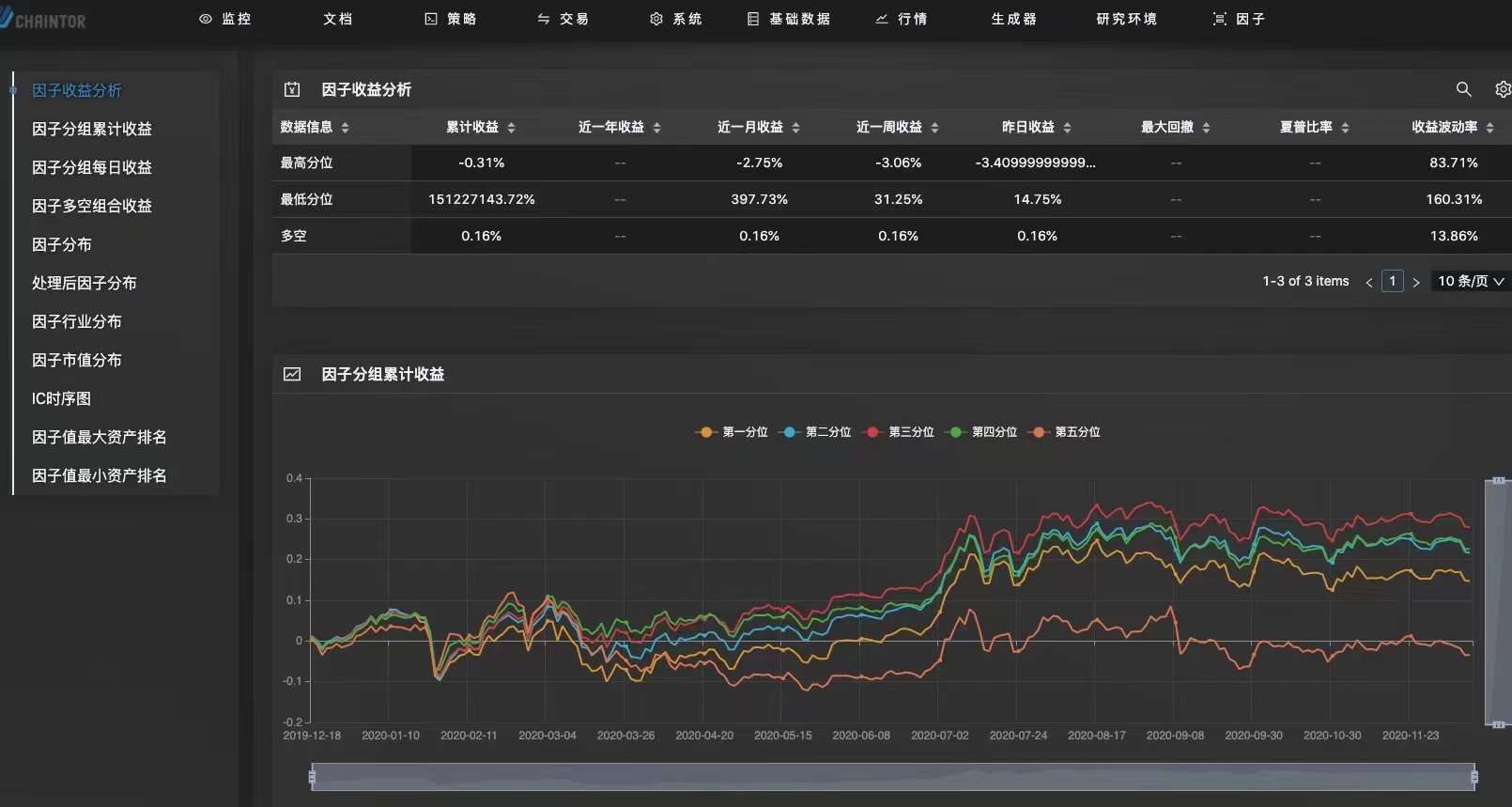Sort table by 收益波动率 column
Image resolution: width=1512 pixels, height=807 pixels.
pyautogui.click(x=1489, y=128)
